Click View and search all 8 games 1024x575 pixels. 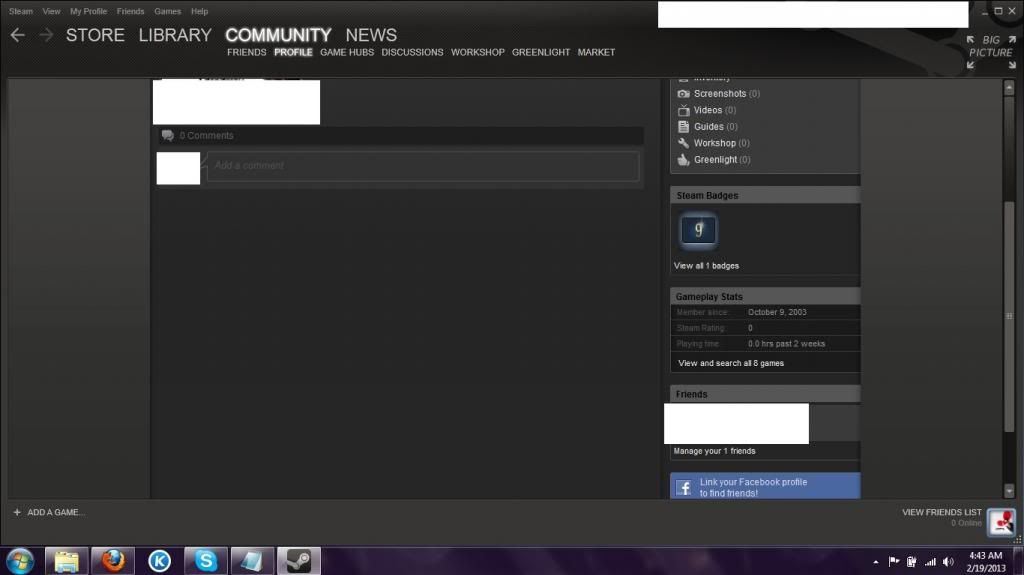(731, 363)
